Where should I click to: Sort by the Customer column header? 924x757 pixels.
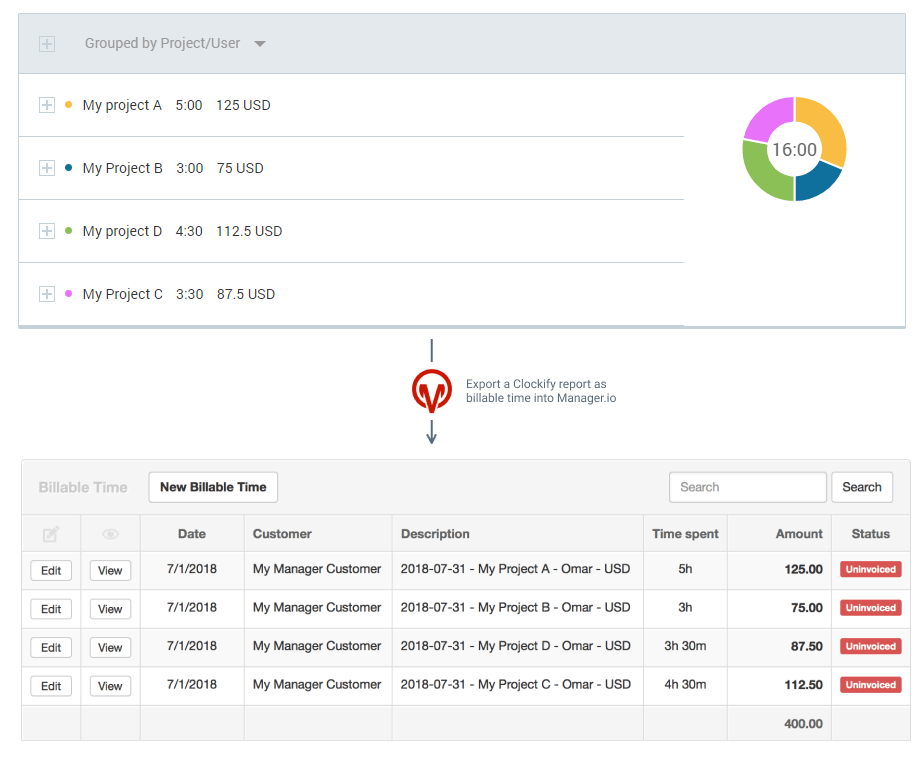(x=282, y=534)
